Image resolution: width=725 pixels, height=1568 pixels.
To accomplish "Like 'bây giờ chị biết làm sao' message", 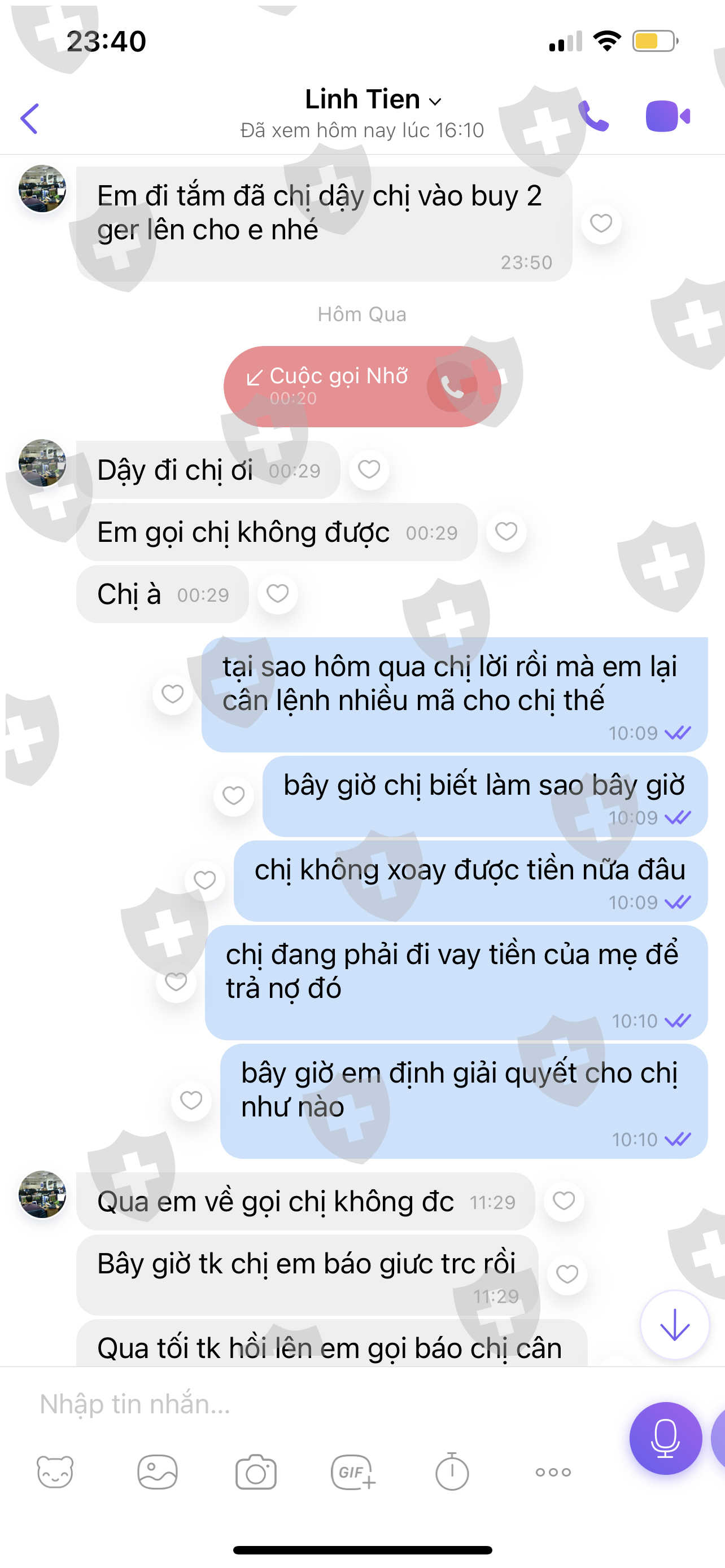I will click(x=234, y=795).
